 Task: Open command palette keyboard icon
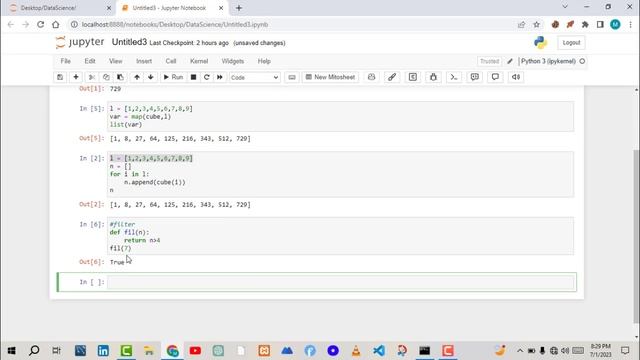coord(292,77)
